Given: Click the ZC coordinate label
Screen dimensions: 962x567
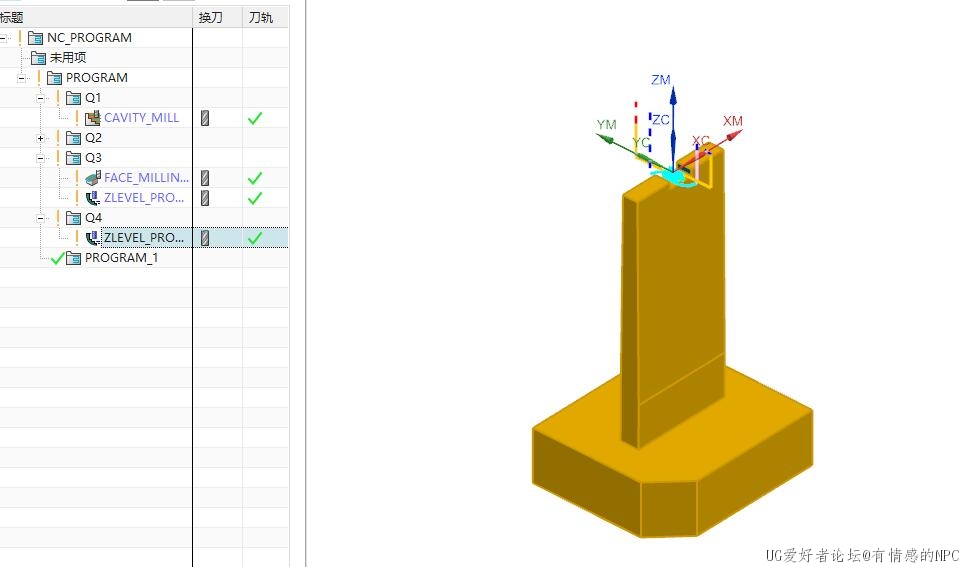Looking at the screenshot, I should pos(661,120).
